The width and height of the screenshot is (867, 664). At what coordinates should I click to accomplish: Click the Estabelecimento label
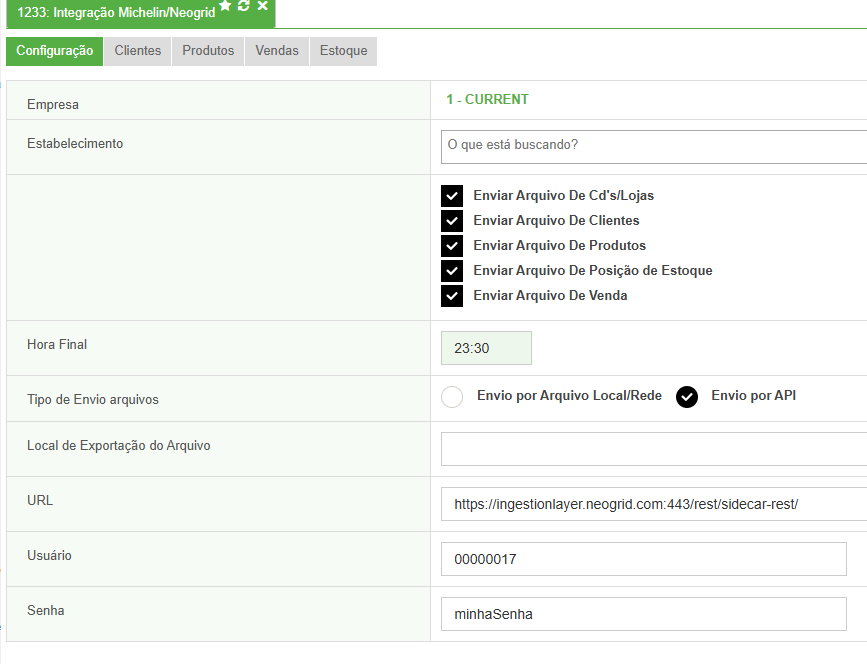click(75, 144)
